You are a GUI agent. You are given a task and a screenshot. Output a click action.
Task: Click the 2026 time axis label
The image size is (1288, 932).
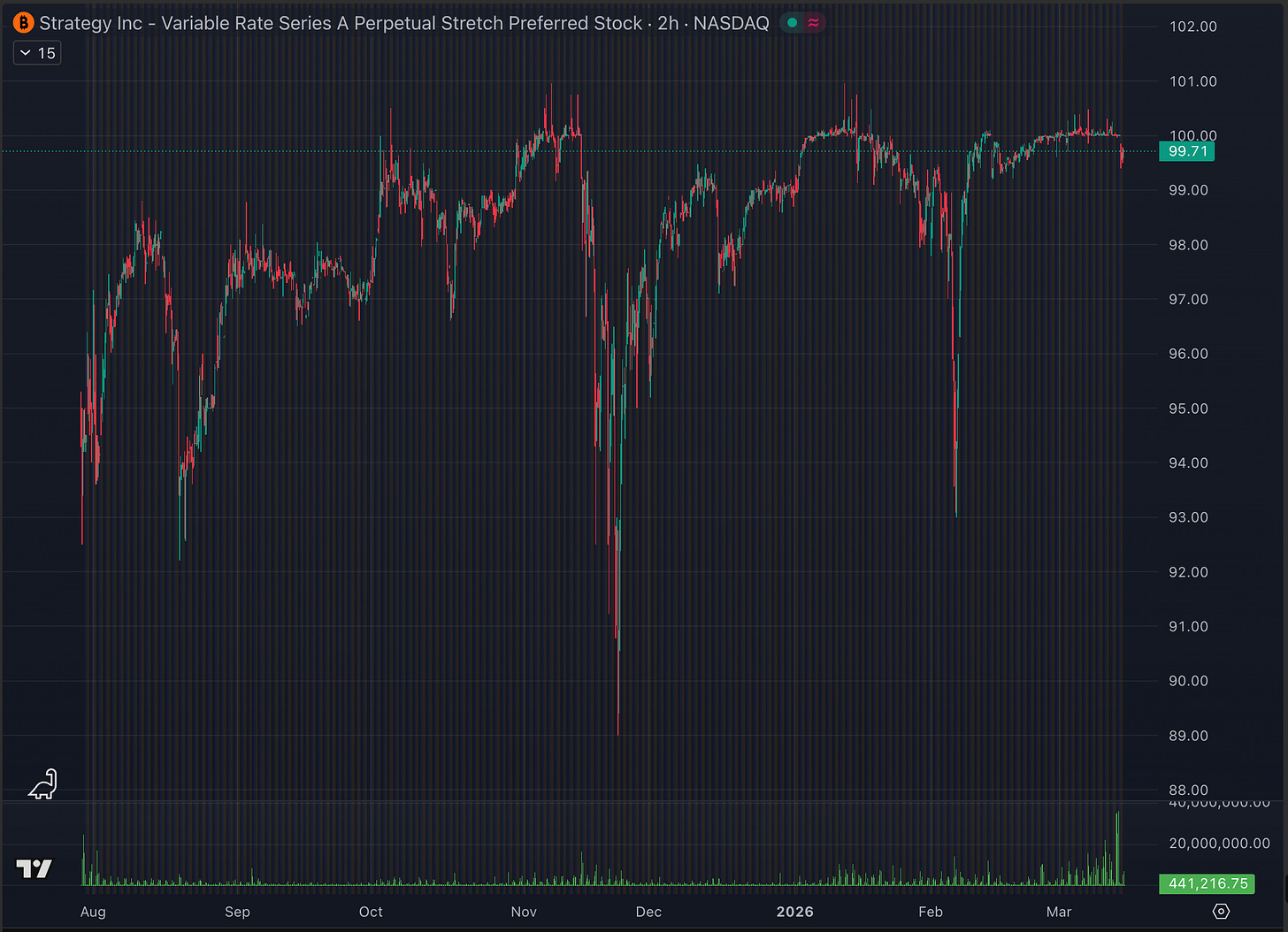point(794,912)
